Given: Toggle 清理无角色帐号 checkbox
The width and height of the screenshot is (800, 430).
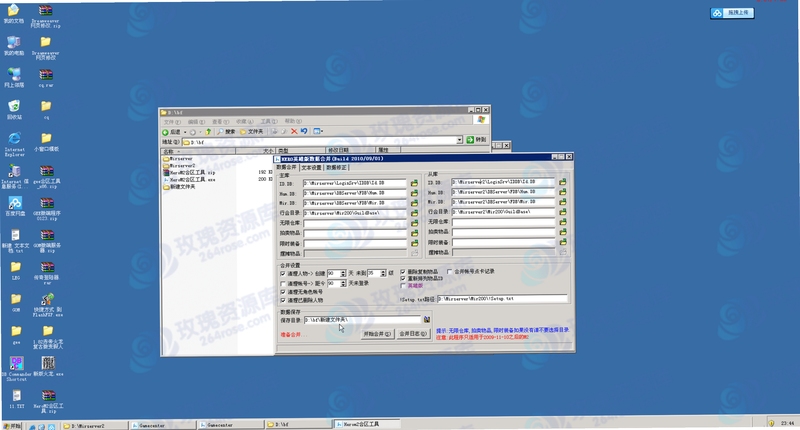Looking at the screenshot, I should [x=283, y=292].
